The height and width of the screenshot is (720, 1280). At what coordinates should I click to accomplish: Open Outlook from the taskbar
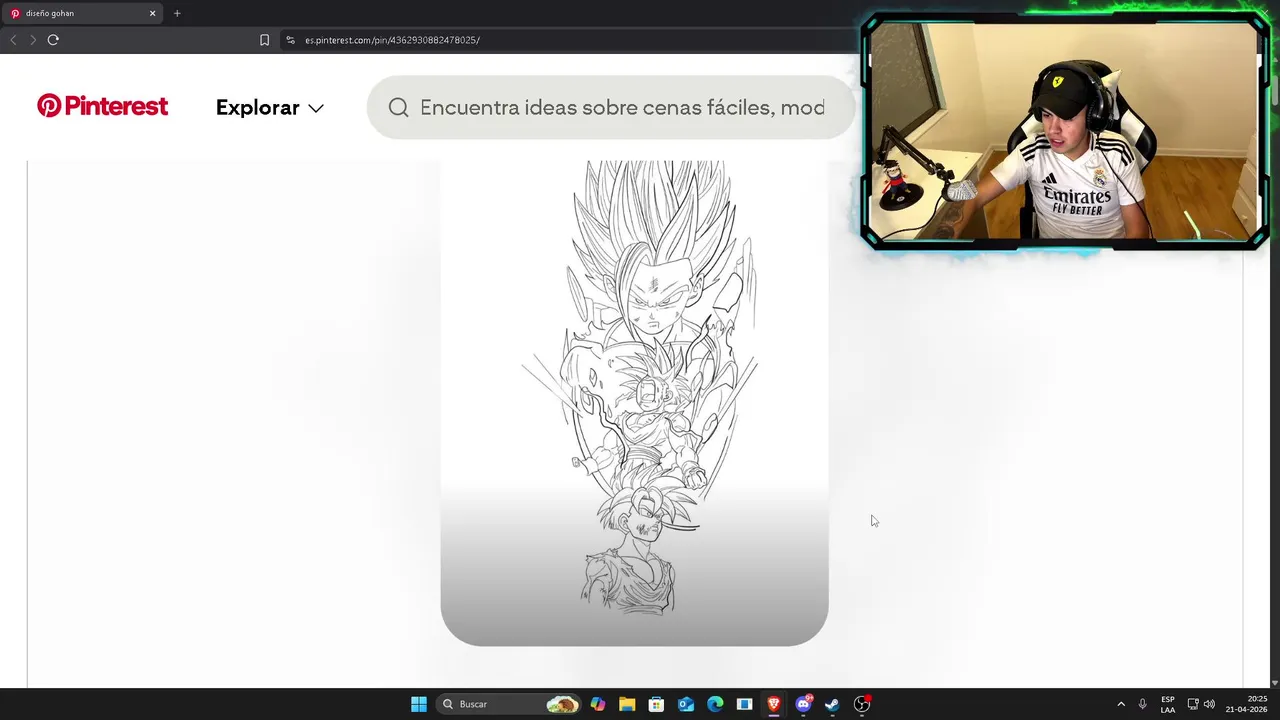tap(686, 704)
